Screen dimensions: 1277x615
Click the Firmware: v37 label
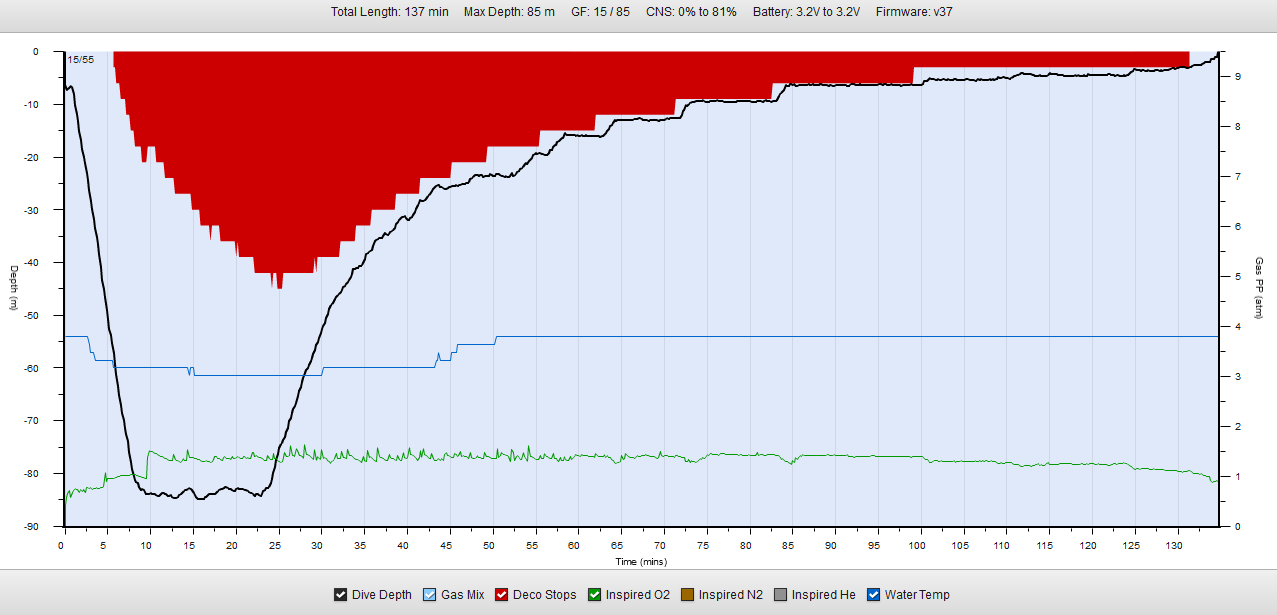coord(914,12)
